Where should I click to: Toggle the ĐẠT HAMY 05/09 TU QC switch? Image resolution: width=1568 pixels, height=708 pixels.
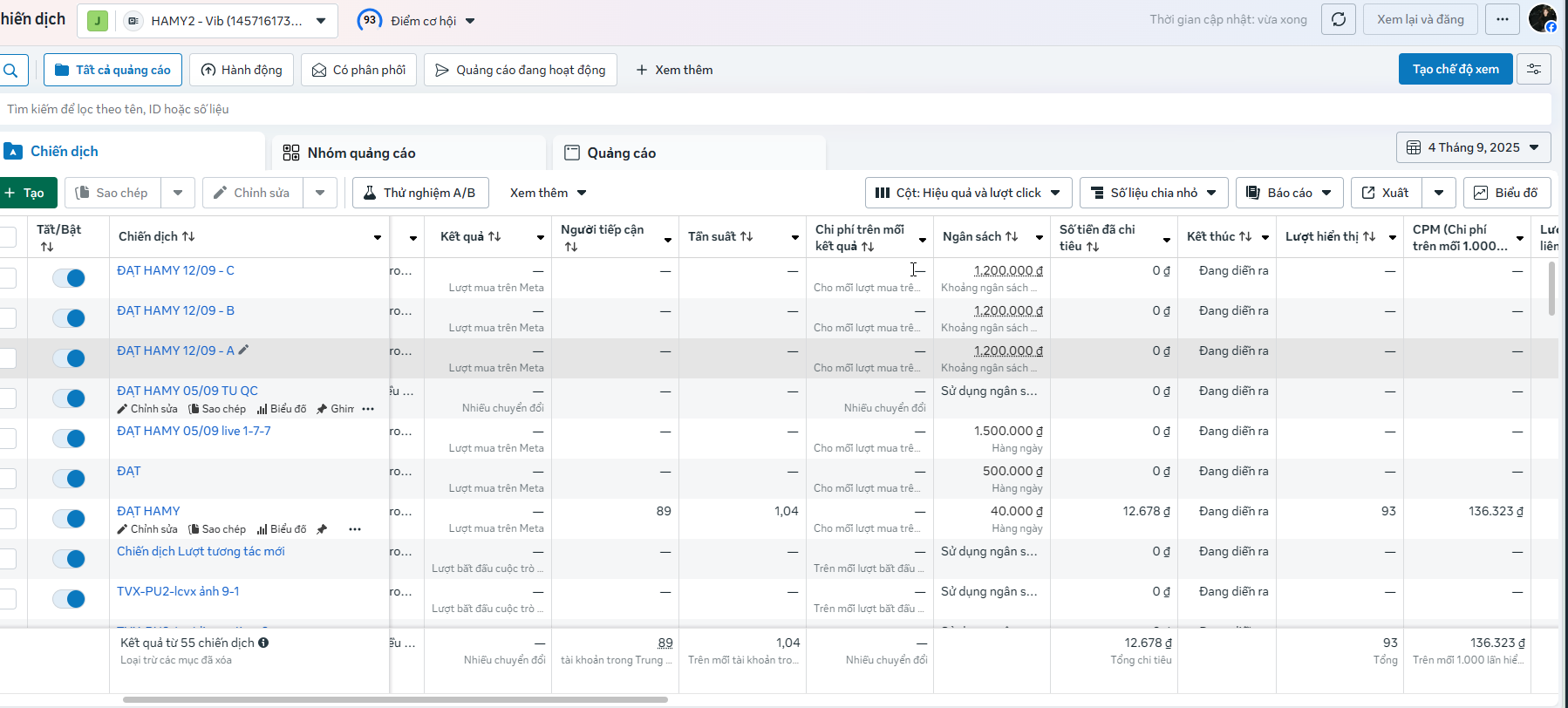click(x=69, y=398)
